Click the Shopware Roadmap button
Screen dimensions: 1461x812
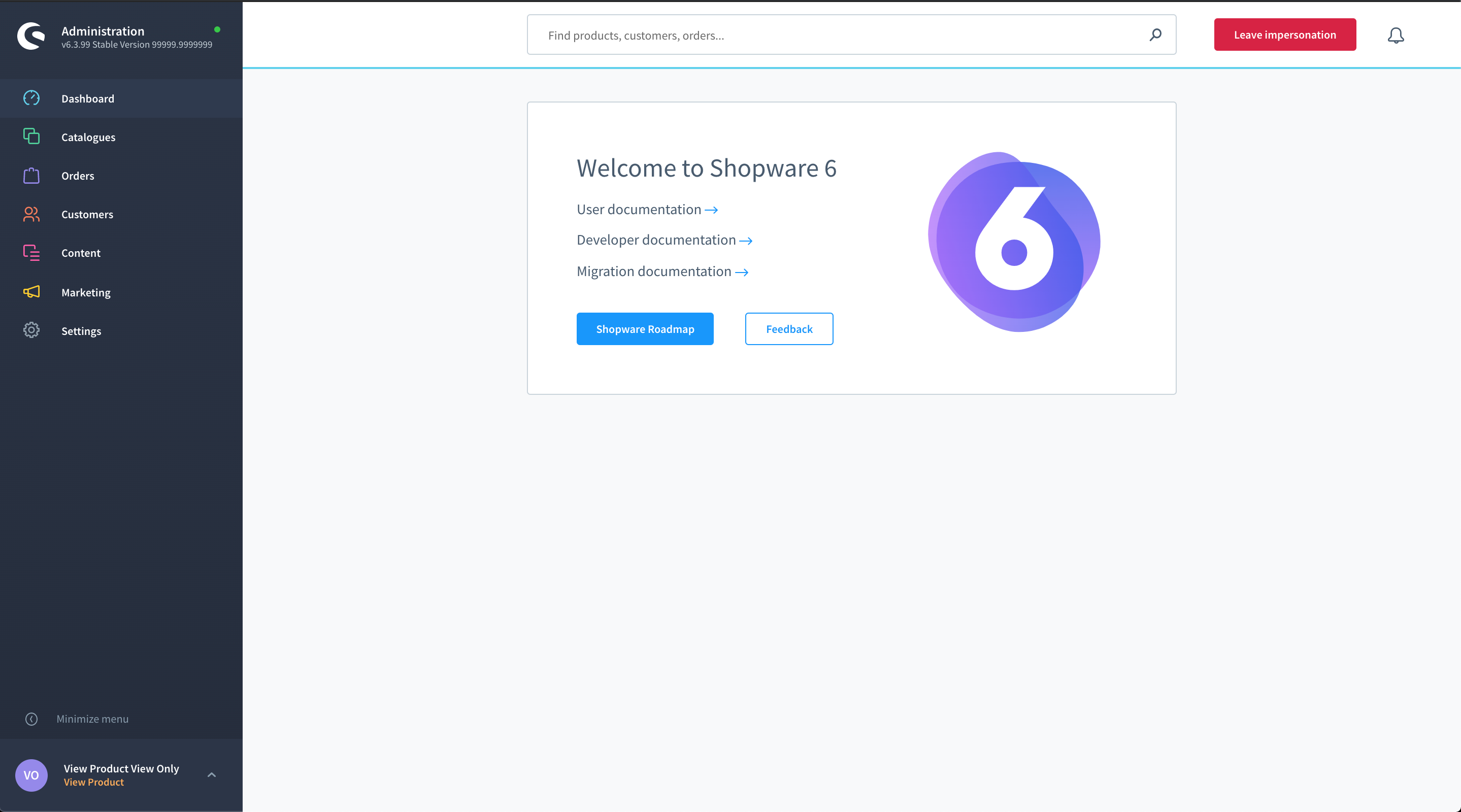(645, 329)
